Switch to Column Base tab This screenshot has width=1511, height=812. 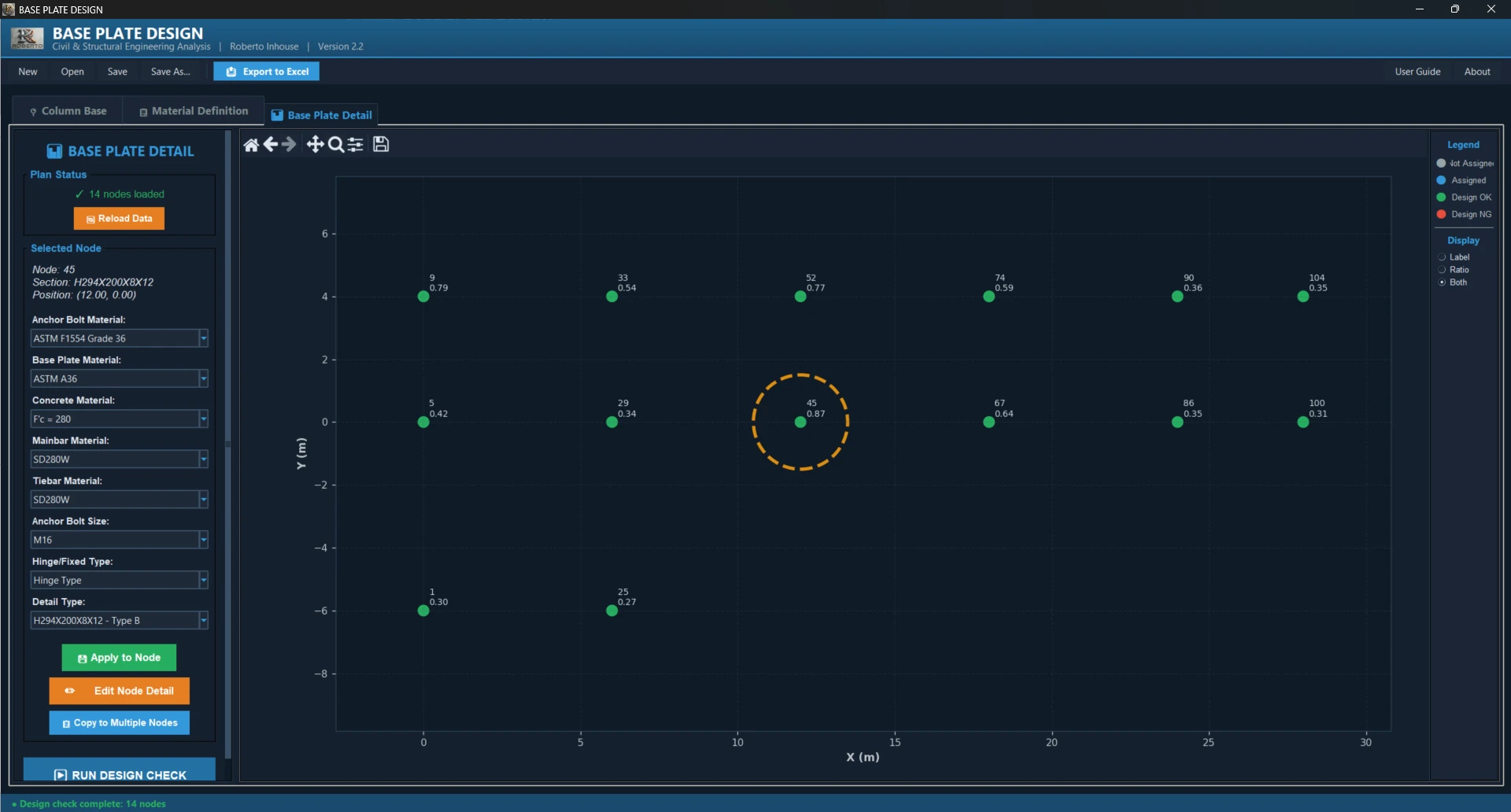(68, 111)
